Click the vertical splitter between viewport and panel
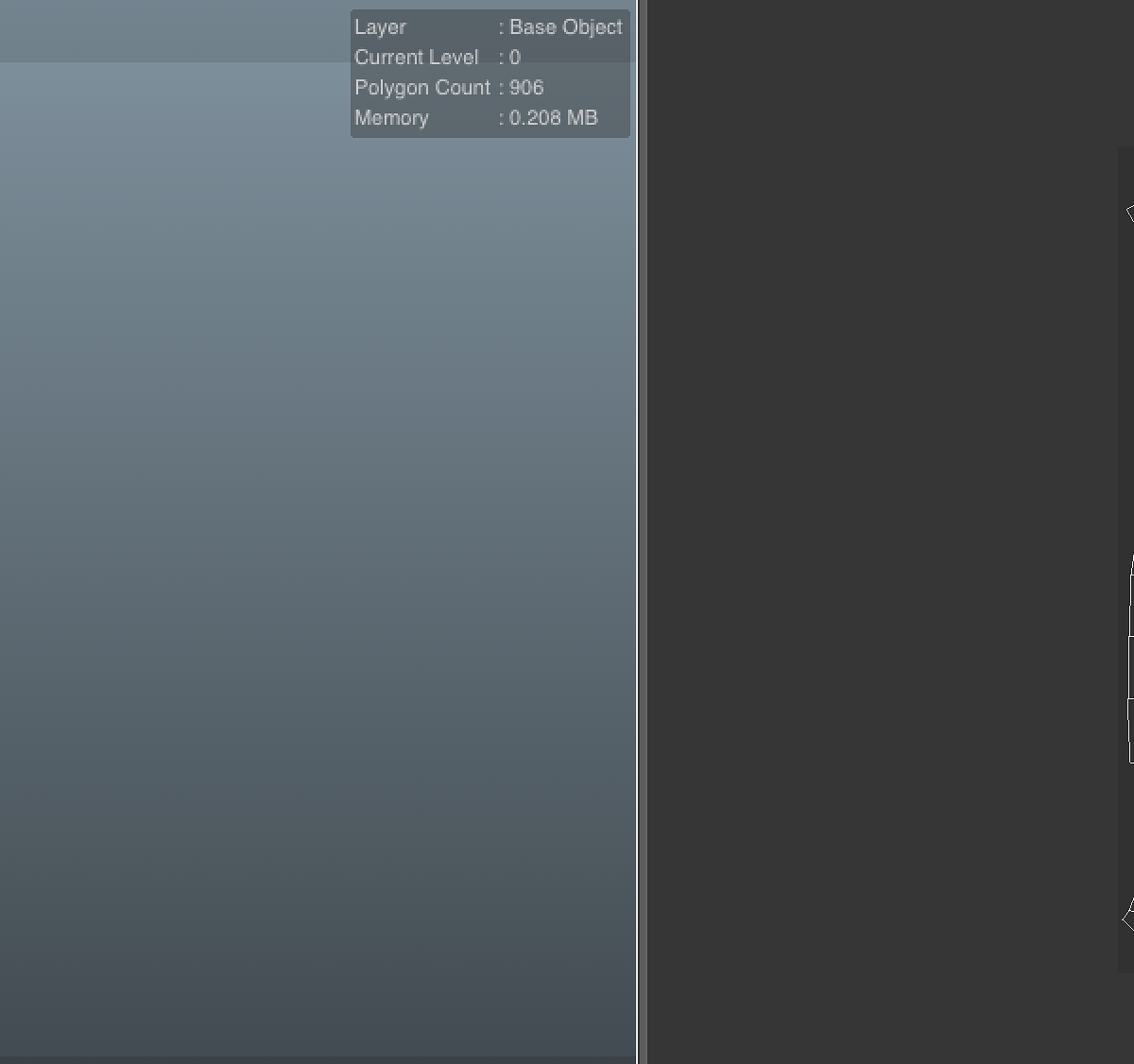Image resolution: width=1134 pixels, height=1064 pixels. 642,532
